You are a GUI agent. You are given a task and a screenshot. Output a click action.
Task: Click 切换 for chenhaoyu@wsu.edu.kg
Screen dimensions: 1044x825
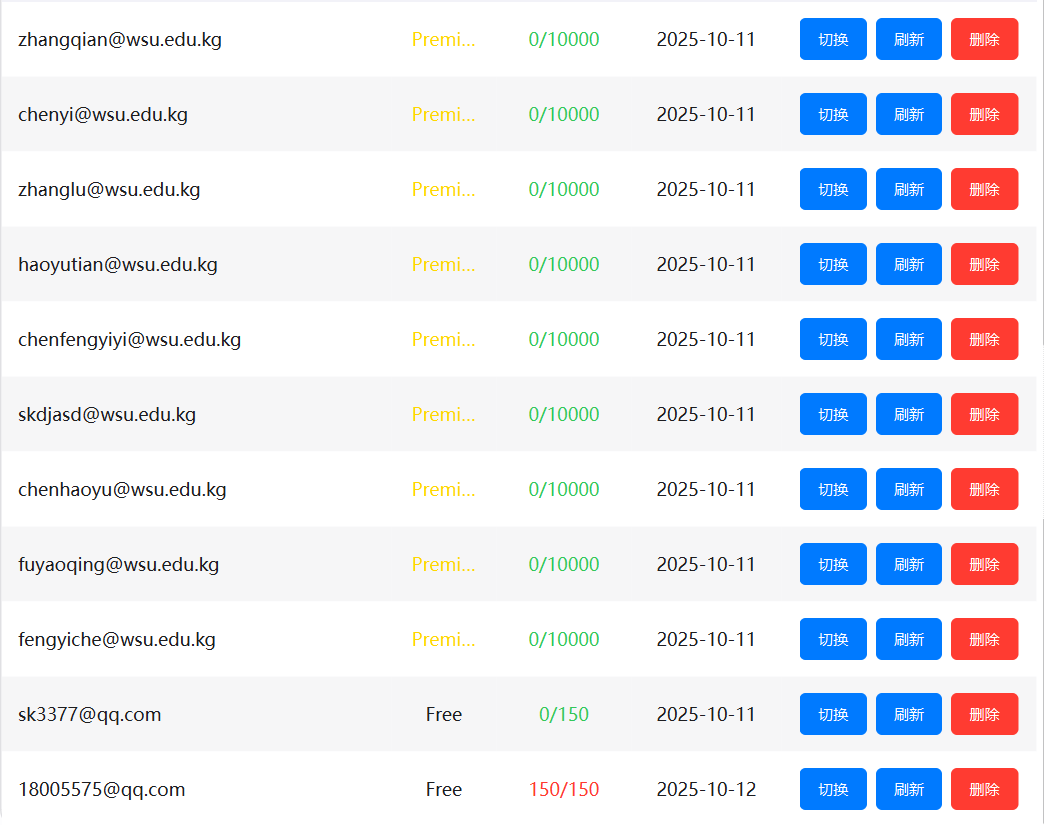(833, 489)
